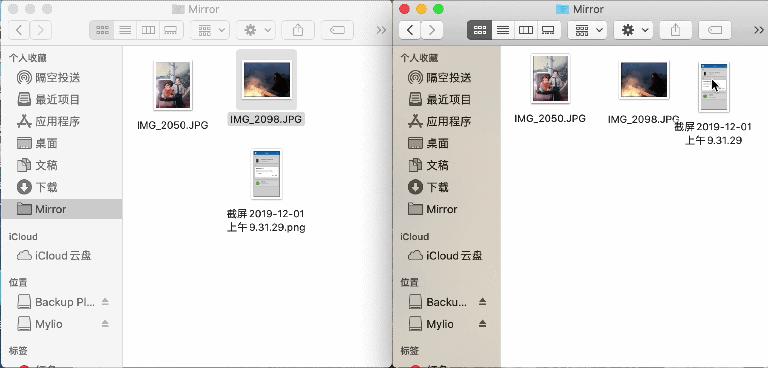The height and width of the screenshot is (368, 768).
Task: Switch left window to icon view
Action: (102, 30)
